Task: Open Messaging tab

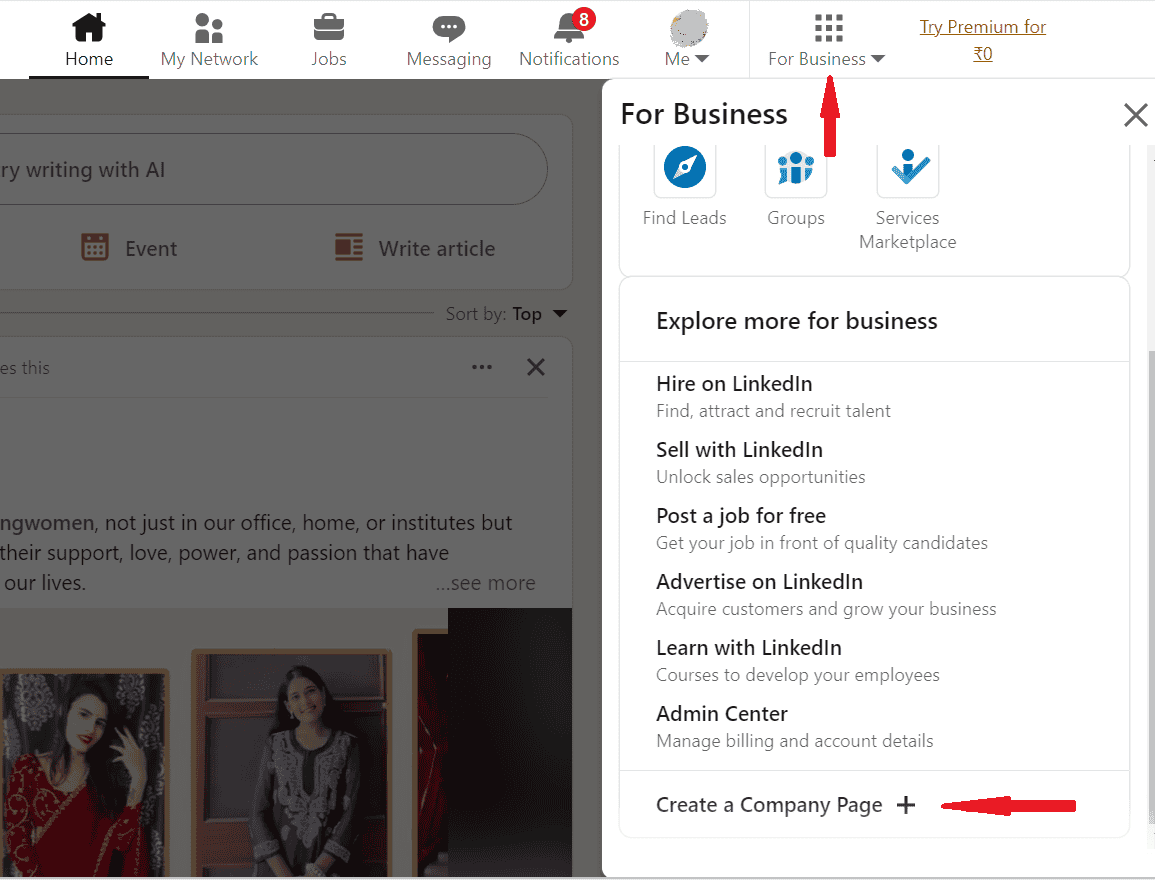Action: click(449, 40)
